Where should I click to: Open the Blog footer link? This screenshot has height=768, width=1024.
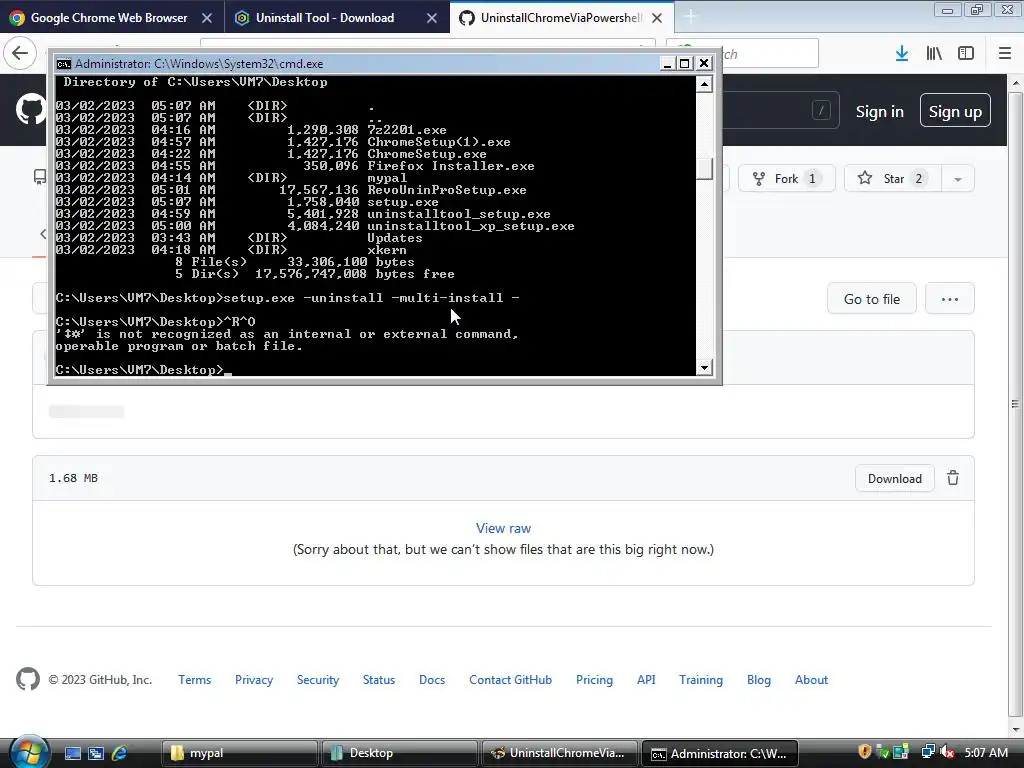(x=759, y=680)
